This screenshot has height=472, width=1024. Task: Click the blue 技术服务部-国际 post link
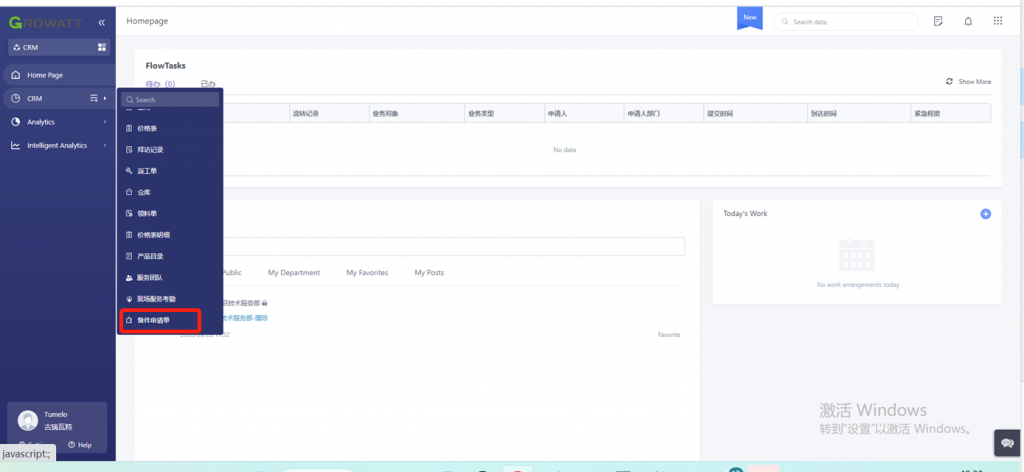tap(246, 318)
